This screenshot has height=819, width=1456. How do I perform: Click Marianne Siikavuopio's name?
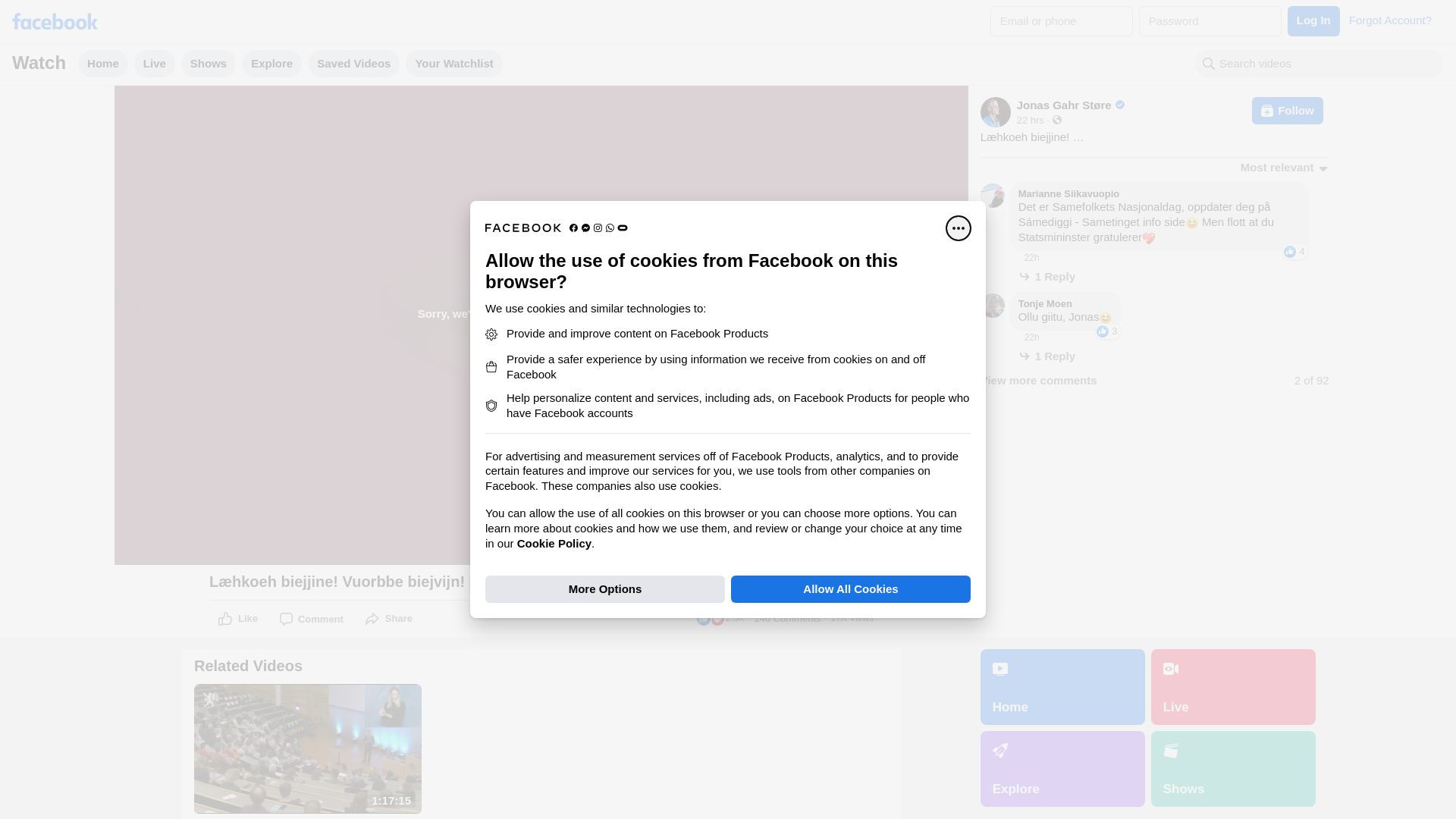point(1068,194)
